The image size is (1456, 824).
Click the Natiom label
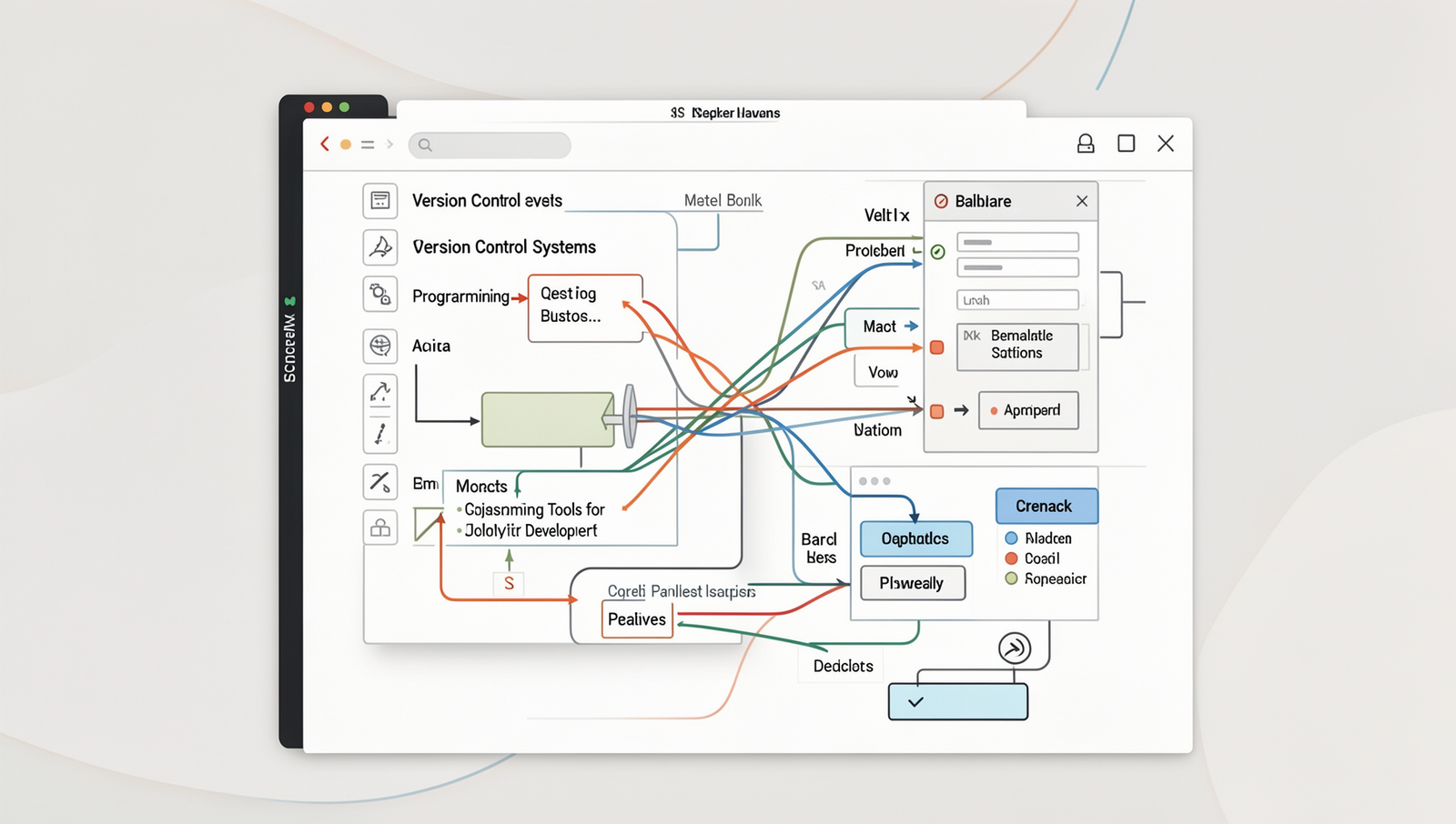pos(877,430)
